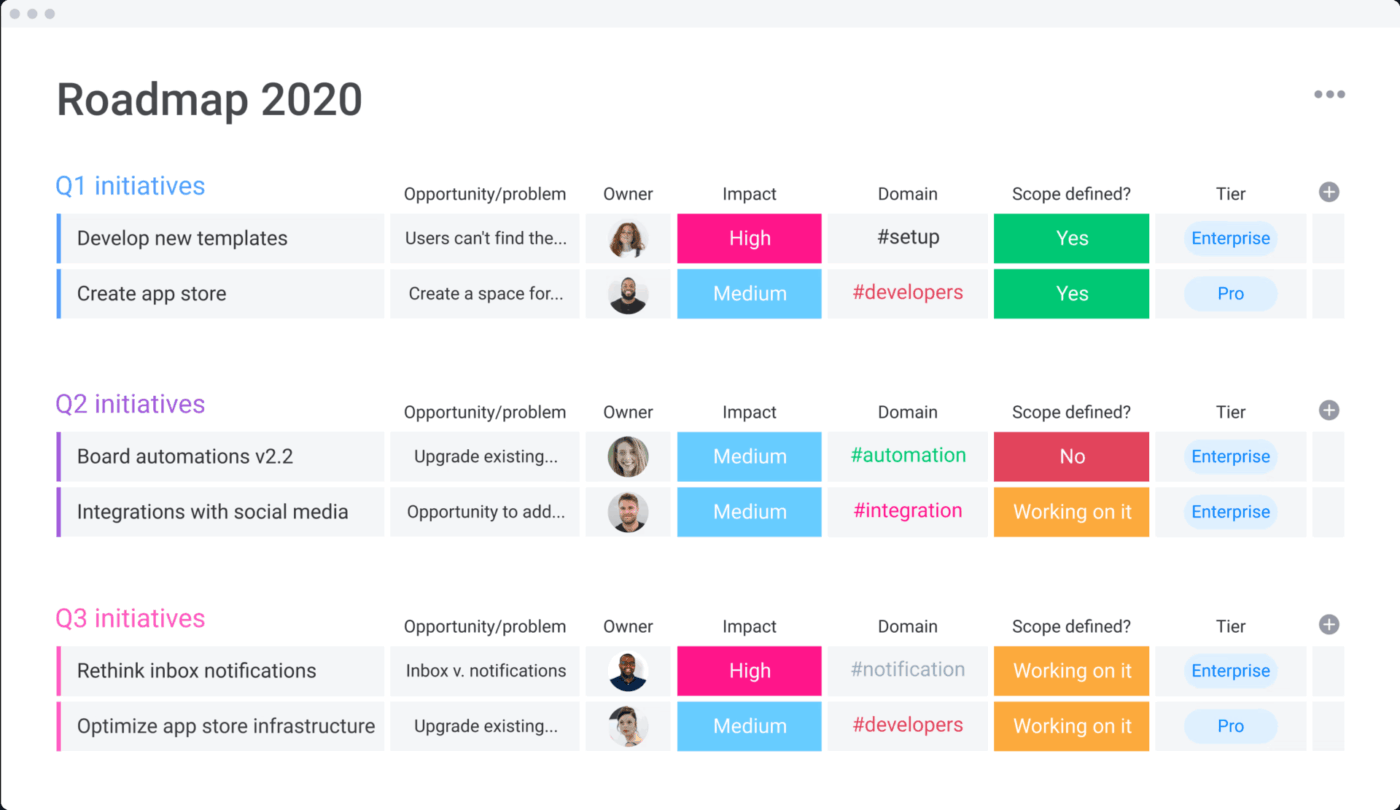Click the #automation domain tag

[907, 455]
